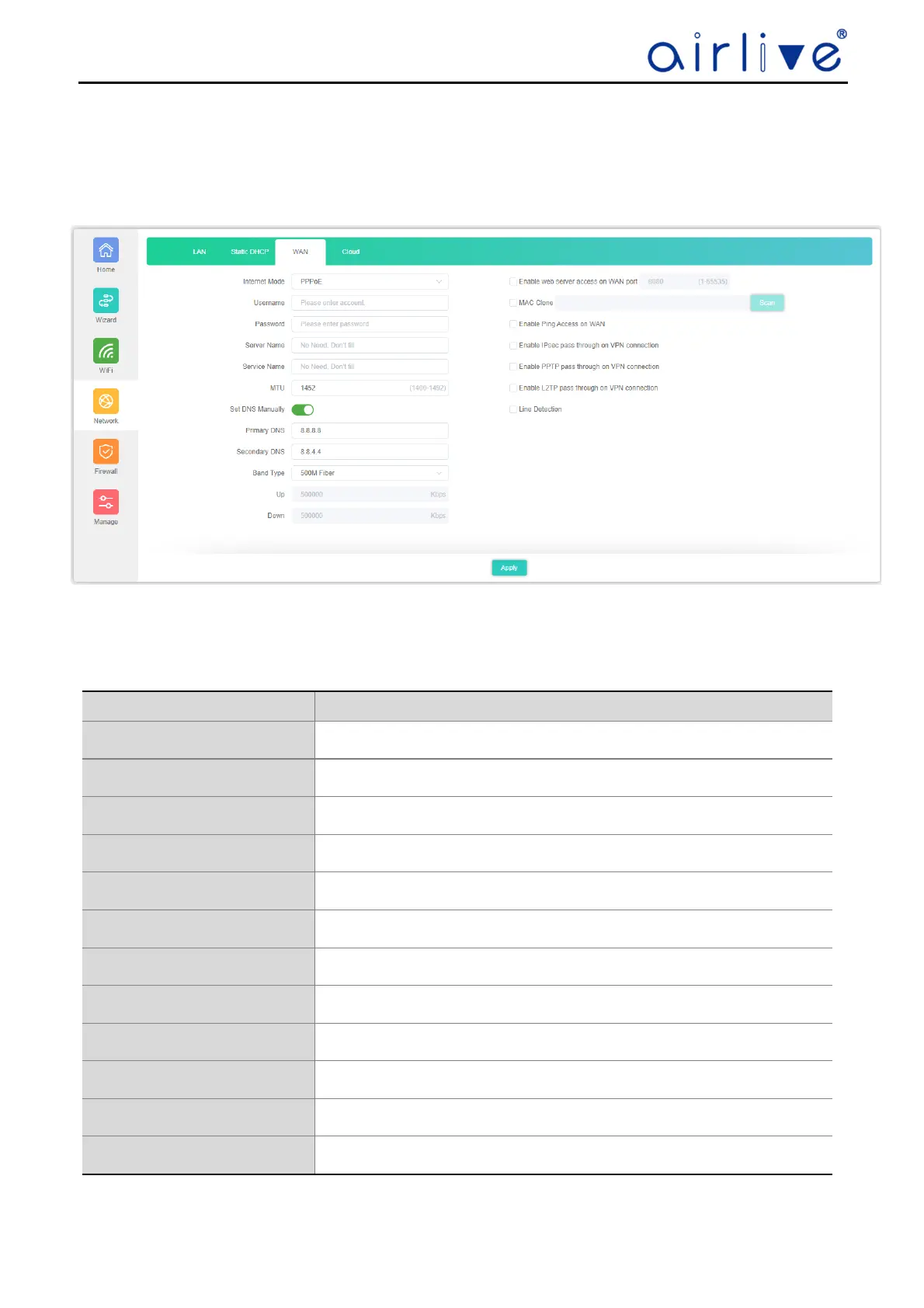Switch to the LAN tab
This screenshot has height=1308, width=924.
(x=200, y=252)
